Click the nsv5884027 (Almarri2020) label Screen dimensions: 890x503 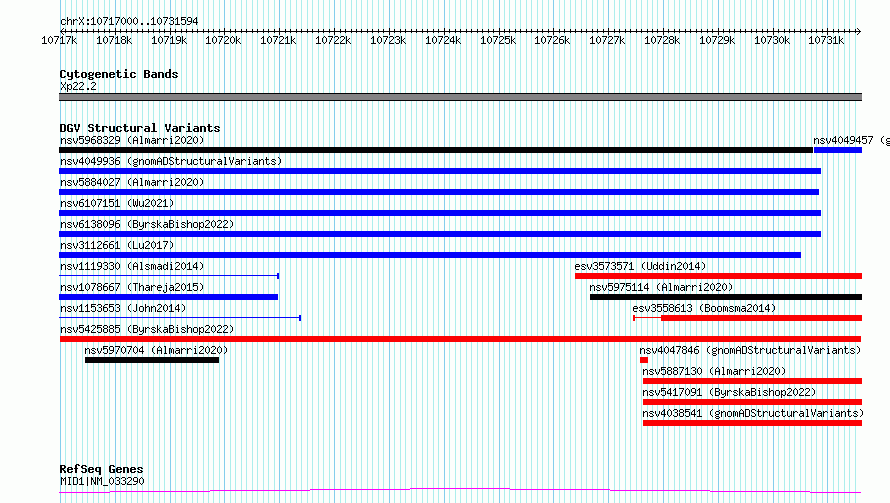tap(132, 182)
